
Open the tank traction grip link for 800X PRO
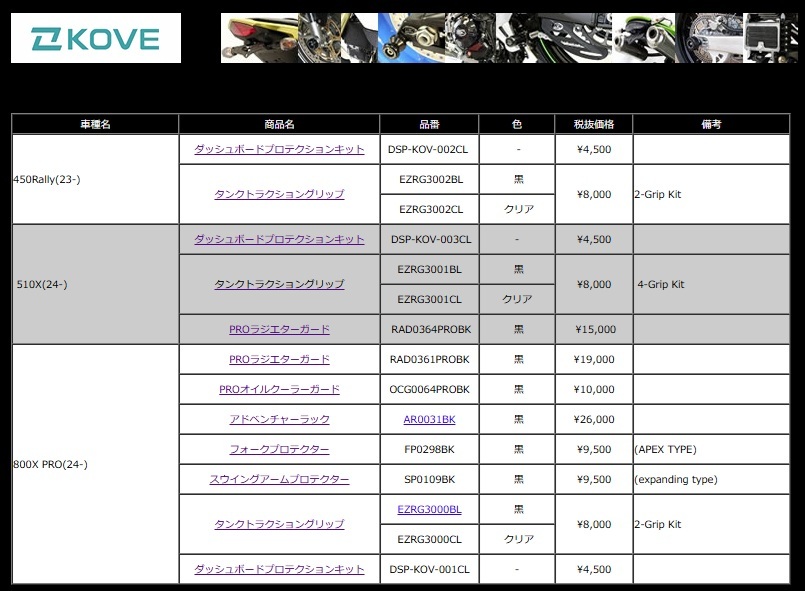click(x=279, y=524)
